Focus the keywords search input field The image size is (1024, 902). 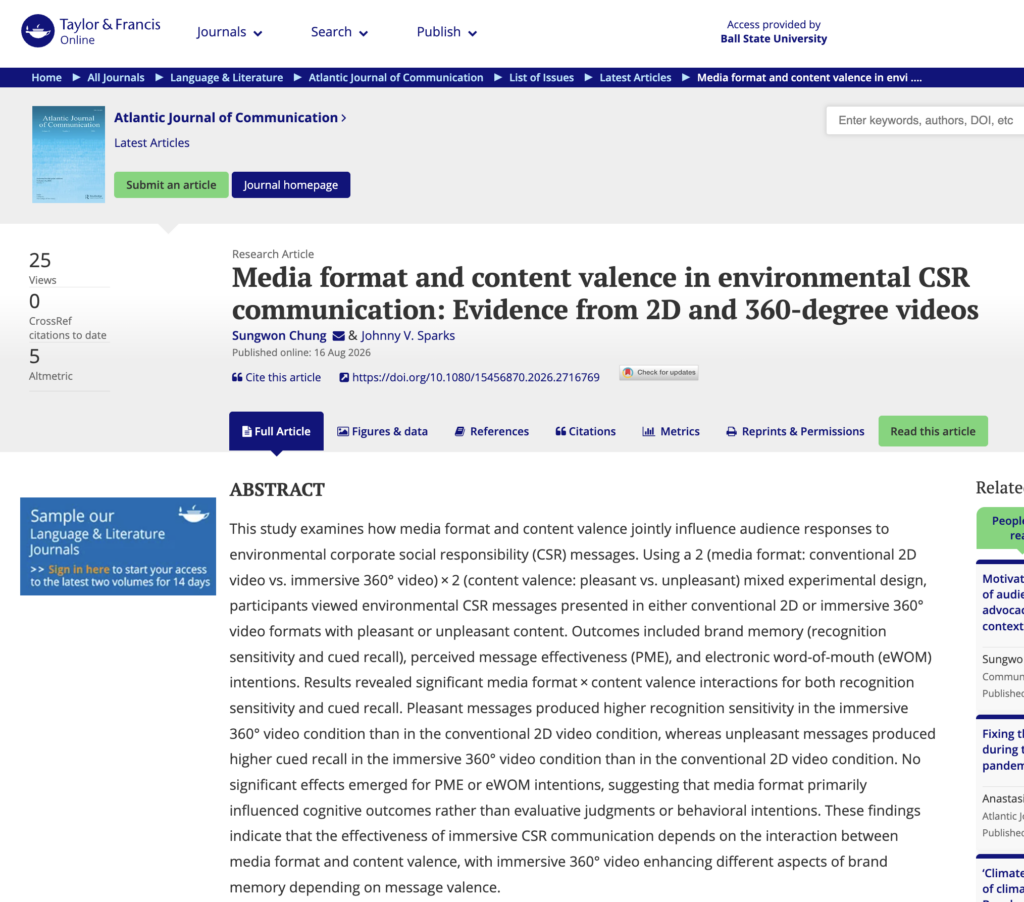click(925, 120)
